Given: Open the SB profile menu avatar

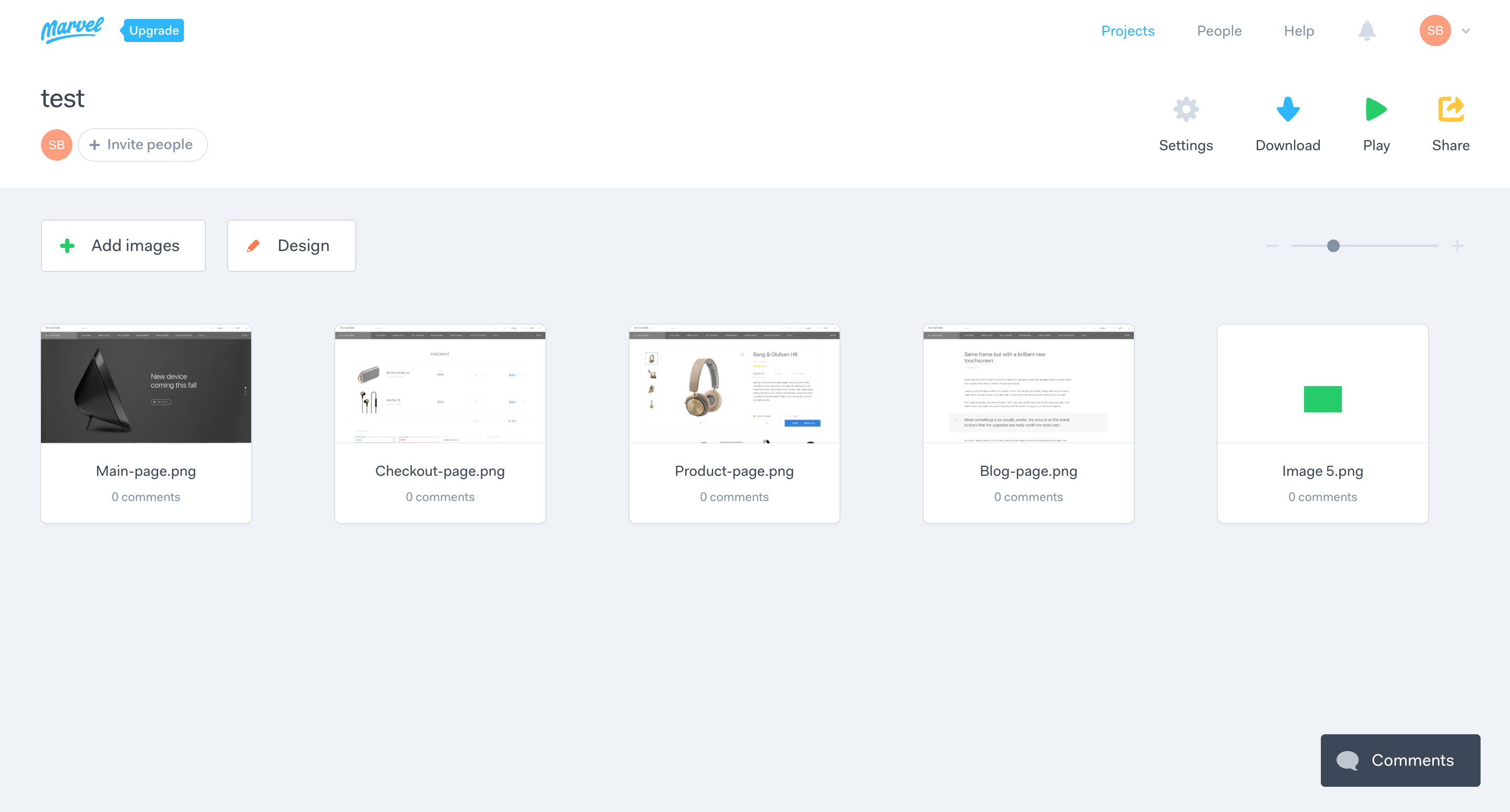Looking at the screenshot, I should pos(1434,30).
